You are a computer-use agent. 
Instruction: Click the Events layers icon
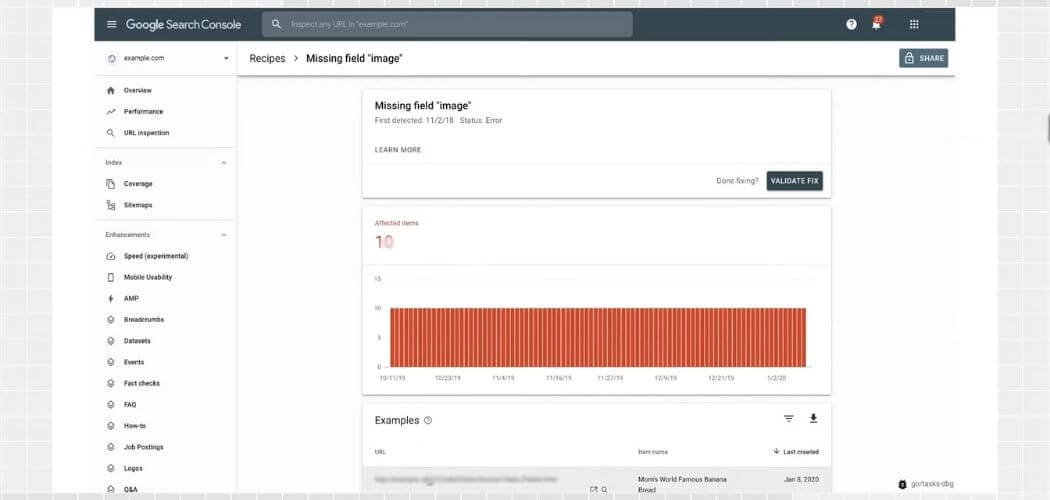click(x=111, y=362)
